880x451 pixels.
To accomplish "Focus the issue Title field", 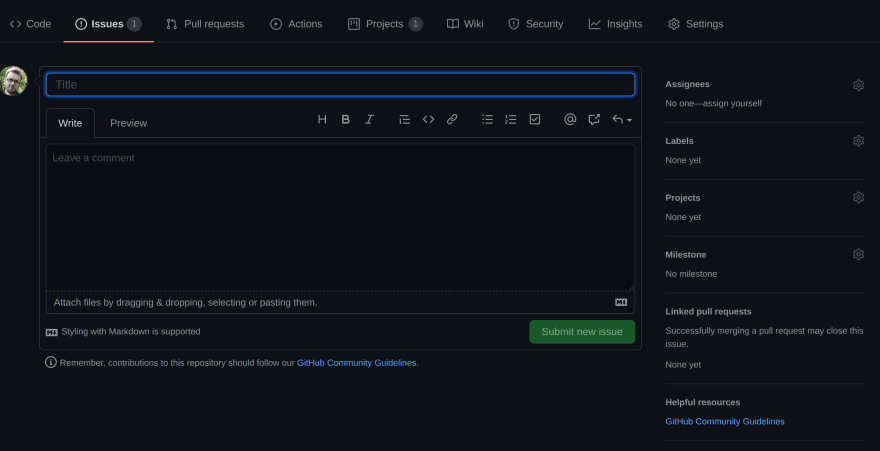I will click(x=340, y=85).
